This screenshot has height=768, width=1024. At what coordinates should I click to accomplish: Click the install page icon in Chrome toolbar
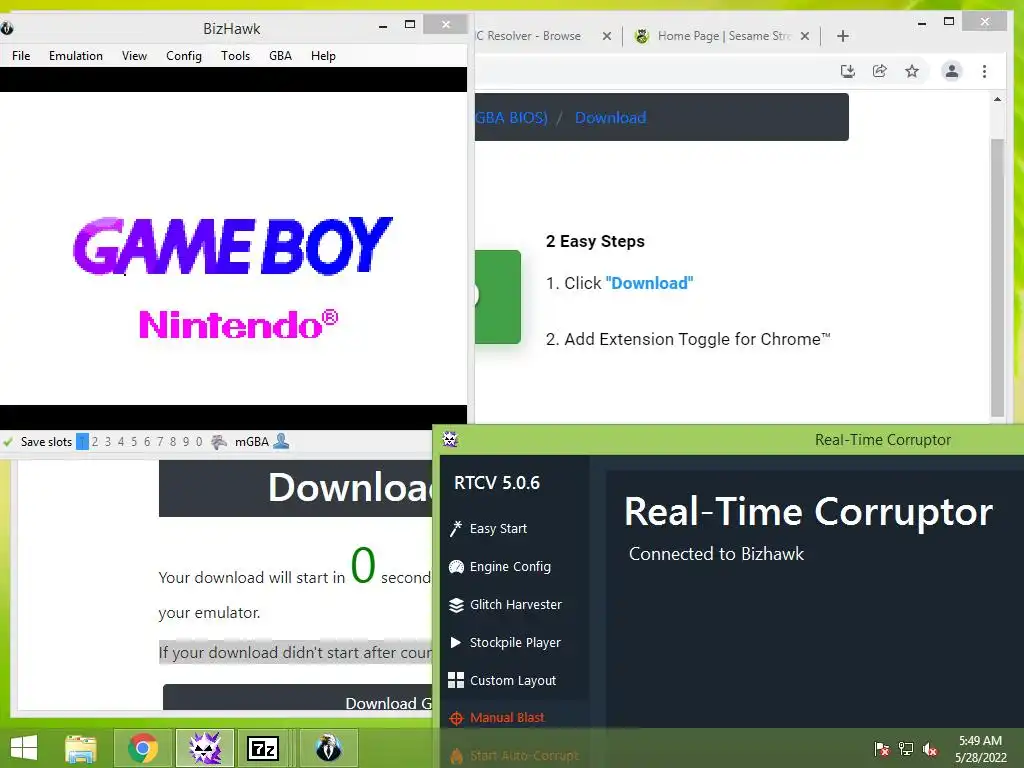point(848,71)
